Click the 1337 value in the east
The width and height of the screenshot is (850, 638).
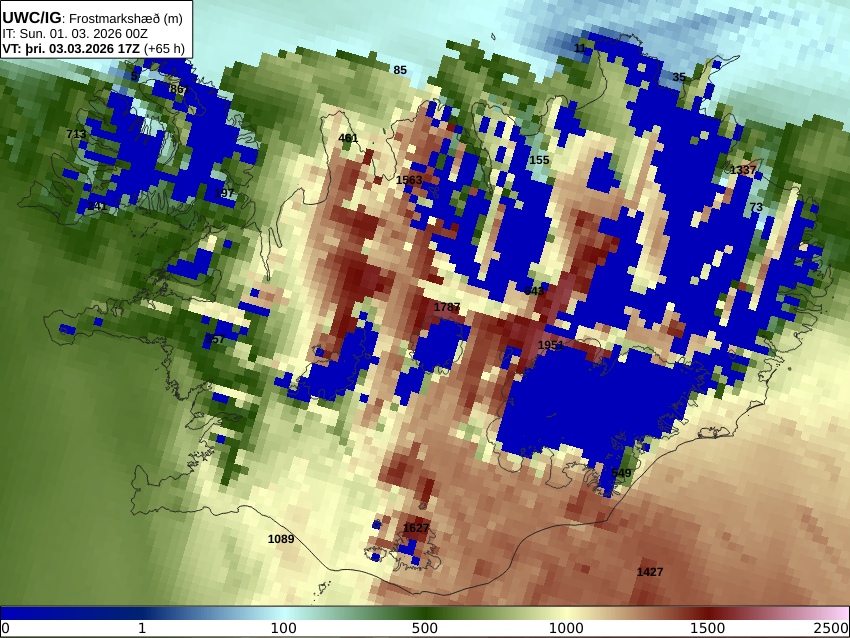click(743, 170)
